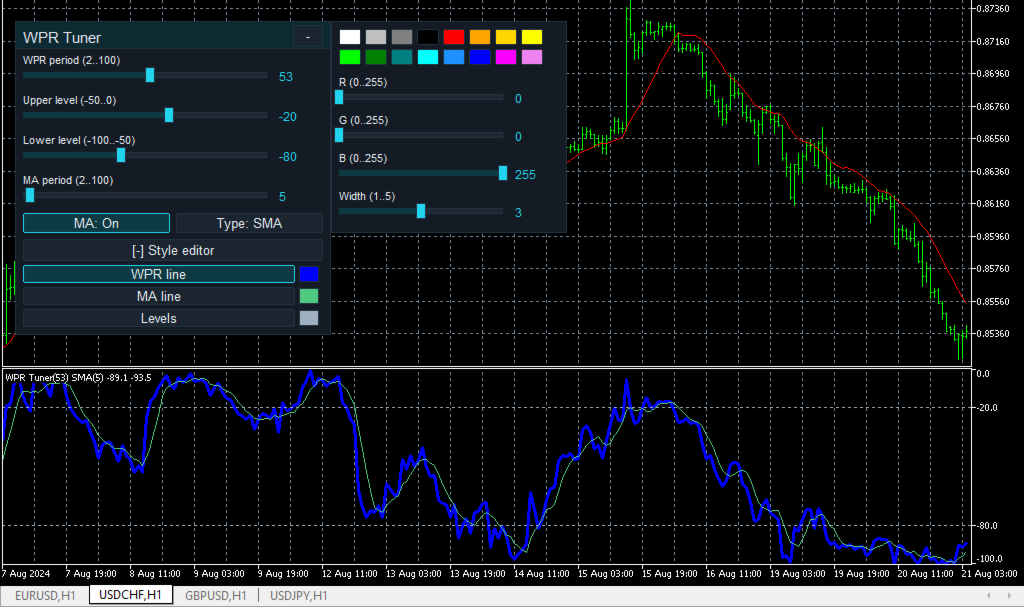Pick the dark green palette color
Viewport: 1024px width, 607px height.
coord(376,57)
